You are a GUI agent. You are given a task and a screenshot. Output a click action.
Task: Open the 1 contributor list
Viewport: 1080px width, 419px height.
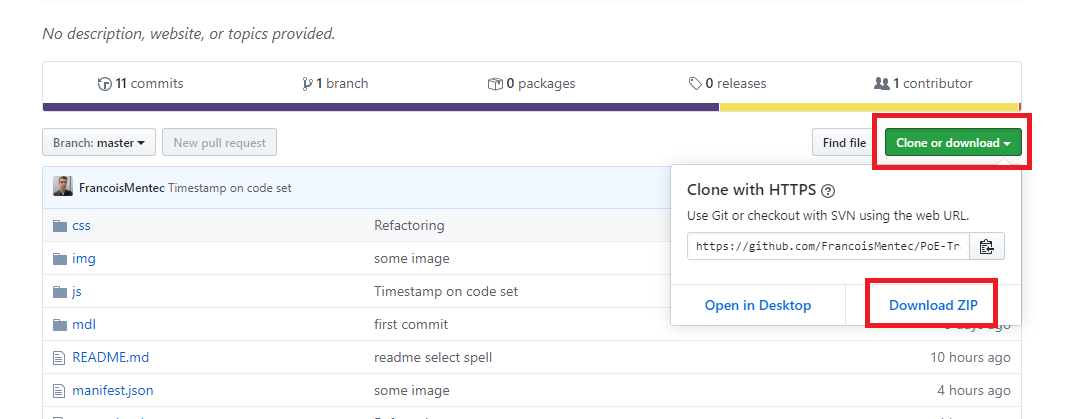(x=923, y=84)
